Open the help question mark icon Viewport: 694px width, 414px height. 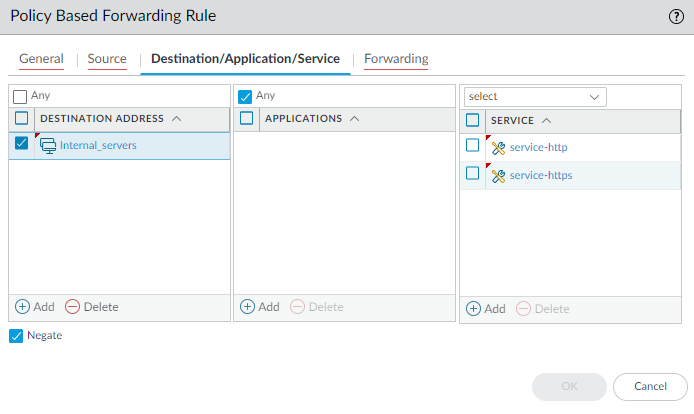[676, 17]
